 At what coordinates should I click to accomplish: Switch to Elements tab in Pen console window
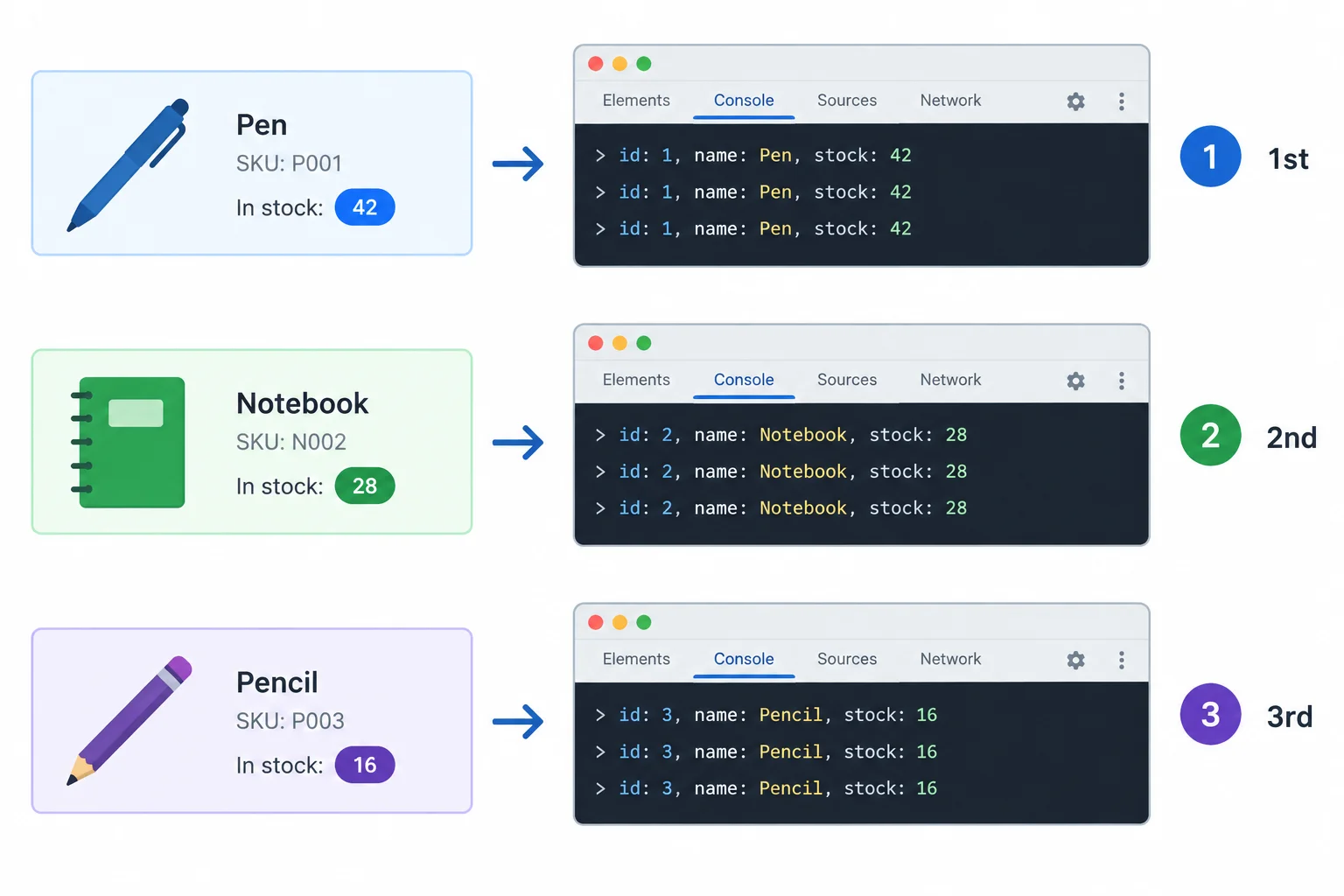click(x=636, y=101)
